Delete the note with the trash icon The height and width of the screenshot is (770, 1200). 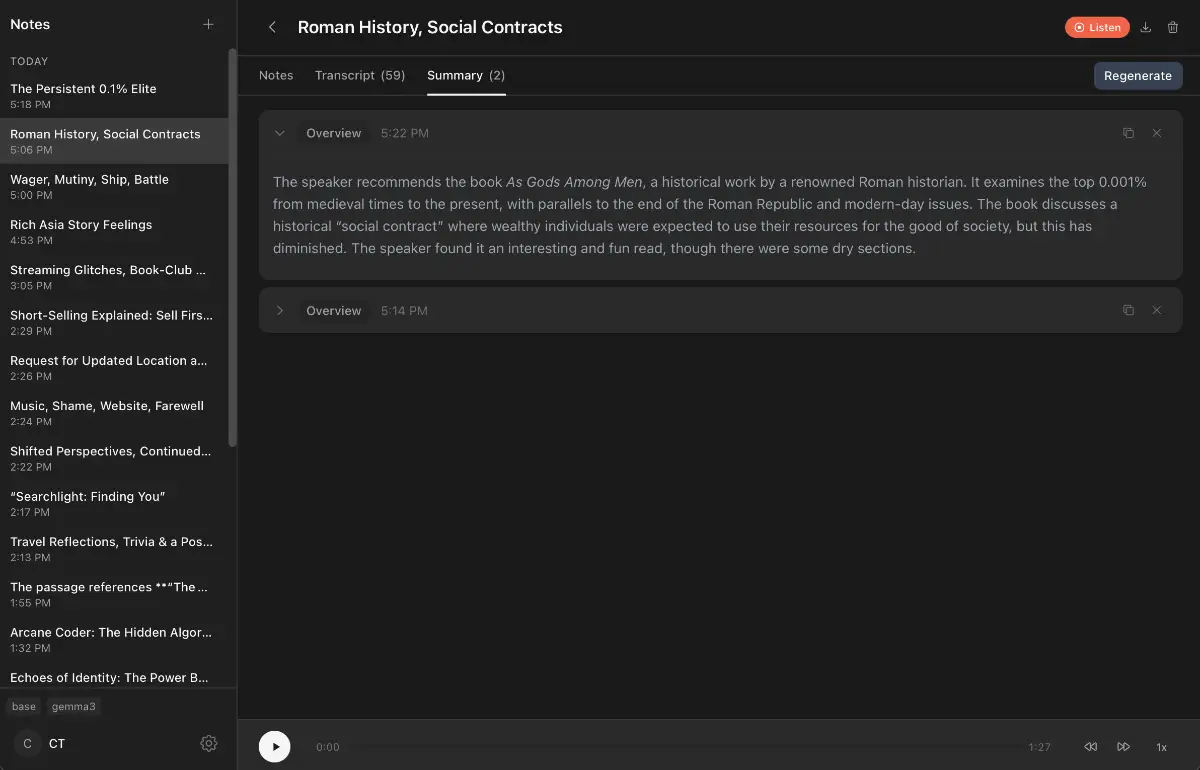pos(1173,28)
